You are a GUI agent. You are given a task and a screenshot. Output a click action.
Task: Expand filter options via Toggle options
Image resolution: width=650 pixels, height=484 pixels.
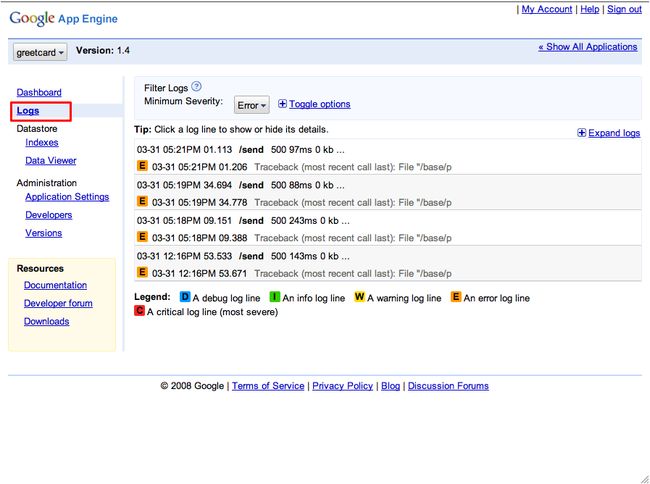point(320,104)
